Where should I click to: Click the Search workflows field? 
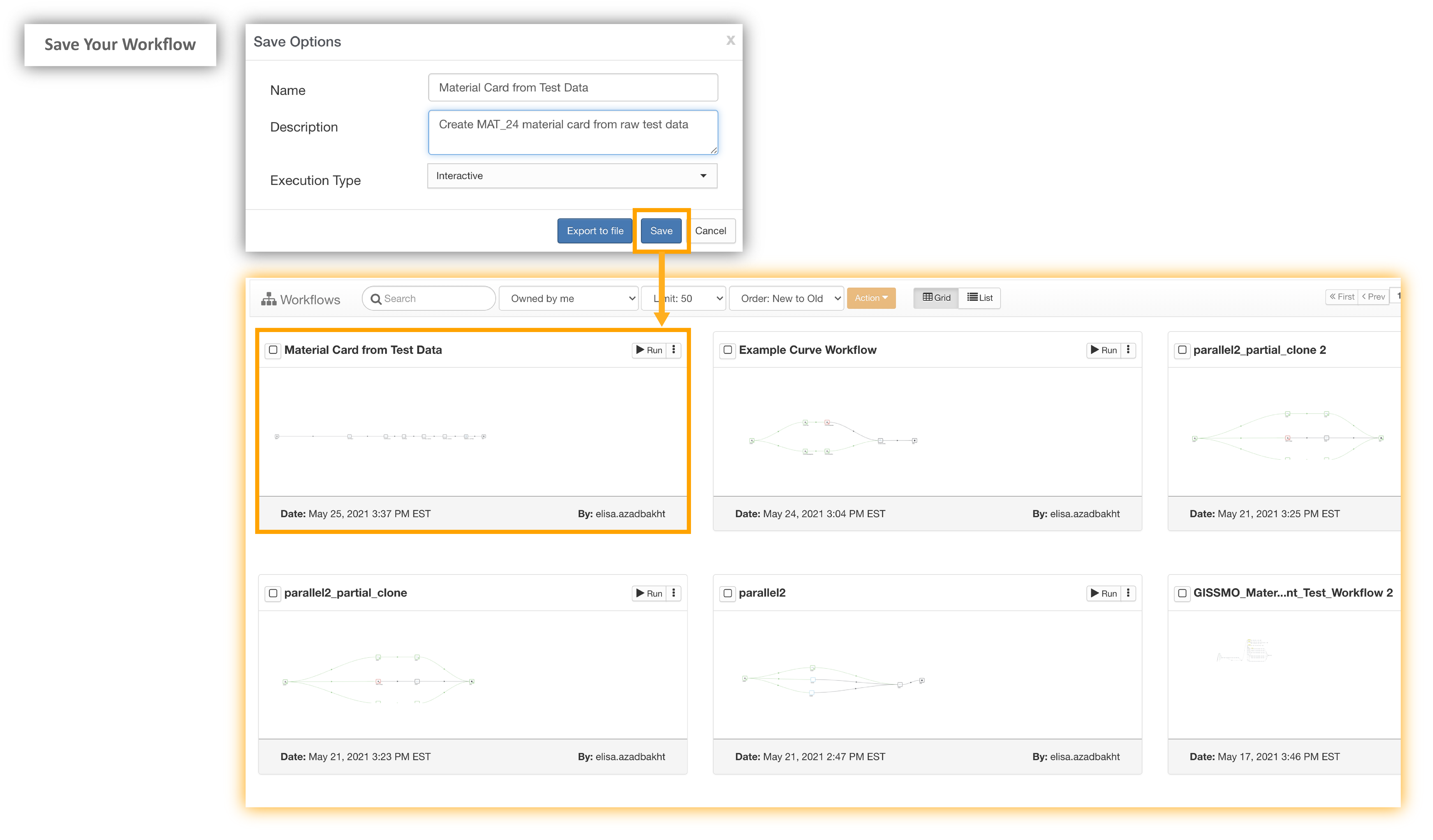tap(429, 299)
